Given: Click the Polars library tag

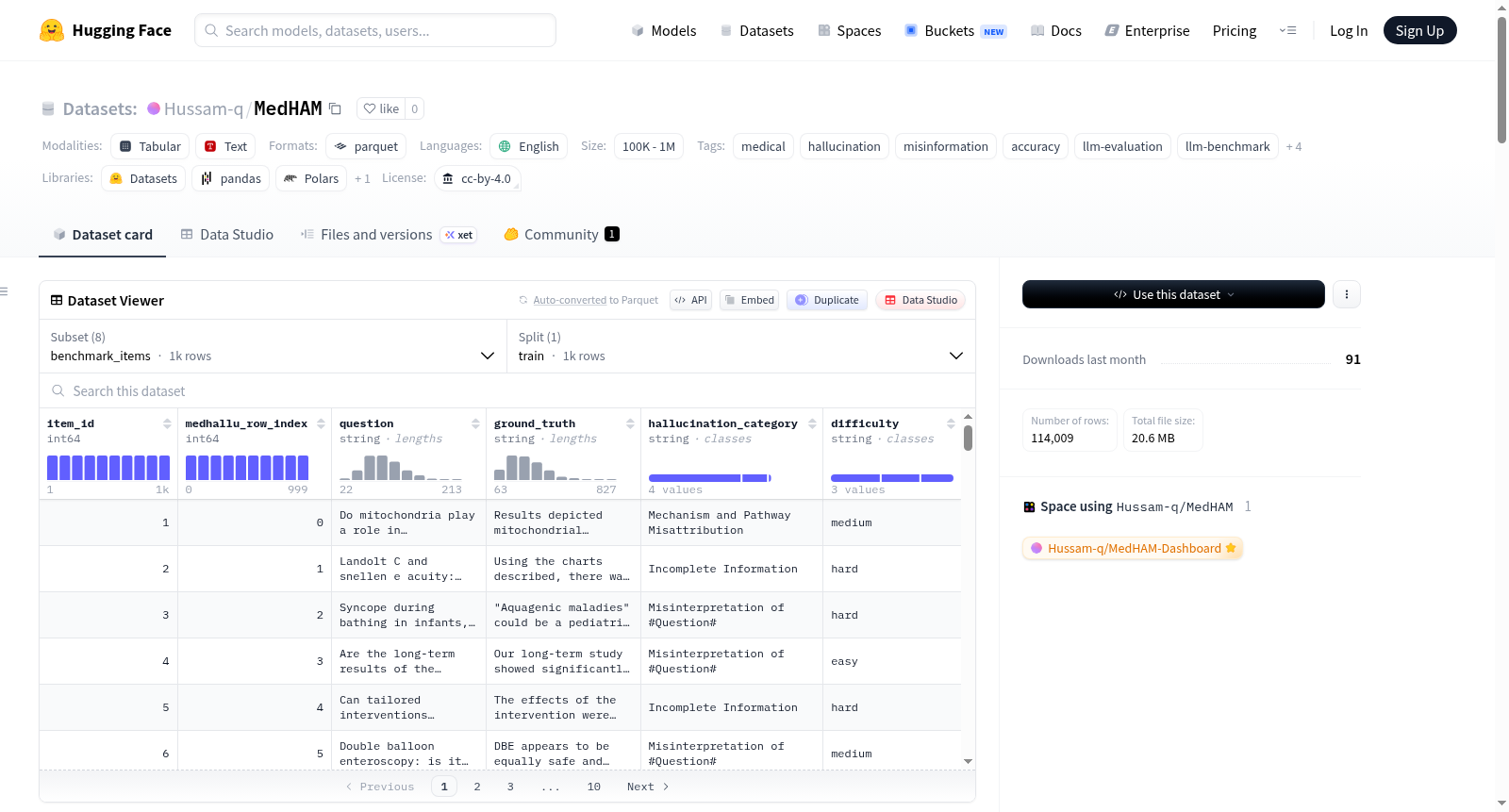Looking at the screenshot, I should (x=311, y=178).
